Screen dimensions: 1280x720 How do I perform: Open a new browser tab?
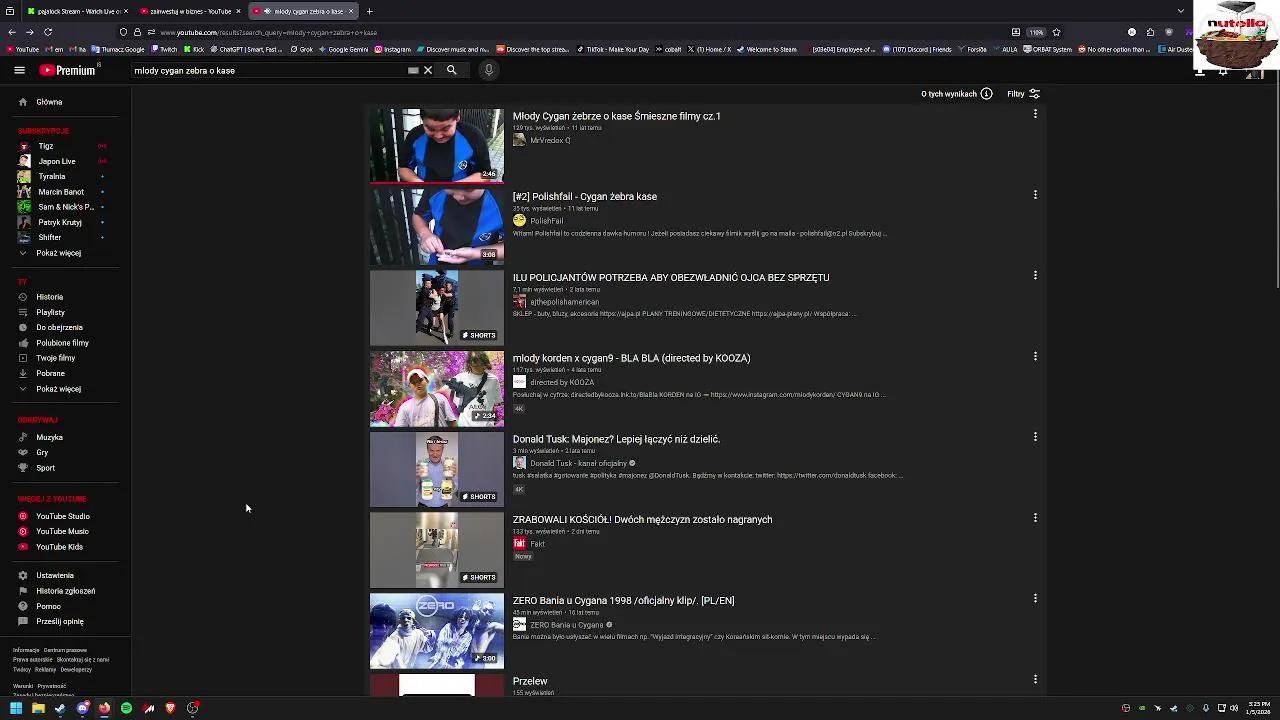369,11
